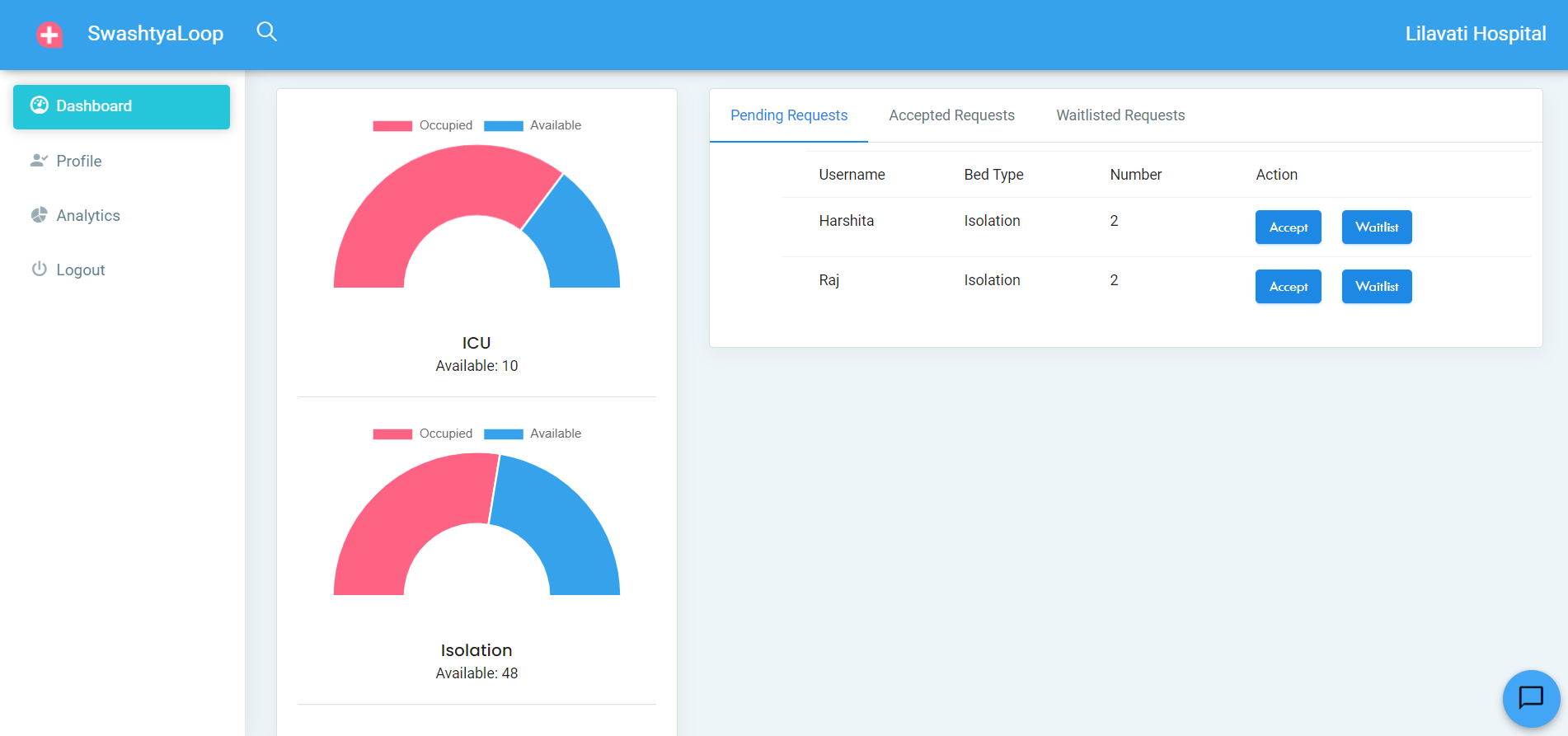
Task: Toggle Occupied legend in ICU chart
Action: (x=423, y=125)
